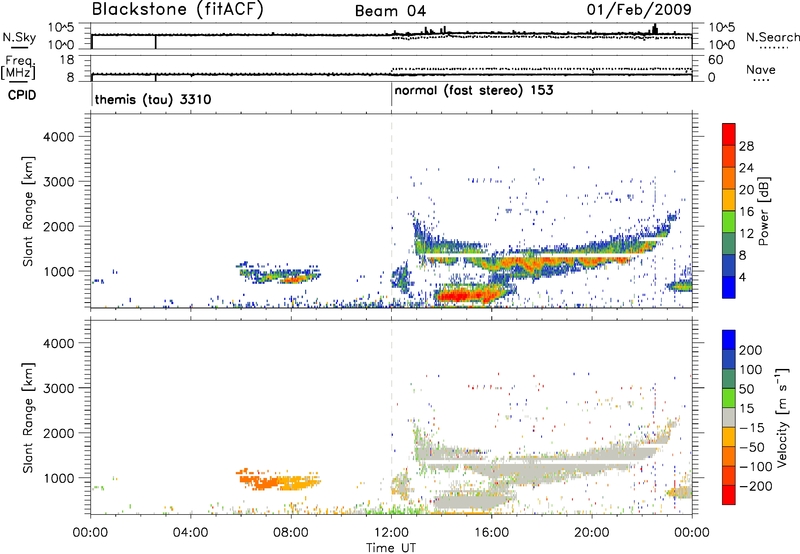Click the 'normal (fast stereo) 153' label

coord(474,90)
